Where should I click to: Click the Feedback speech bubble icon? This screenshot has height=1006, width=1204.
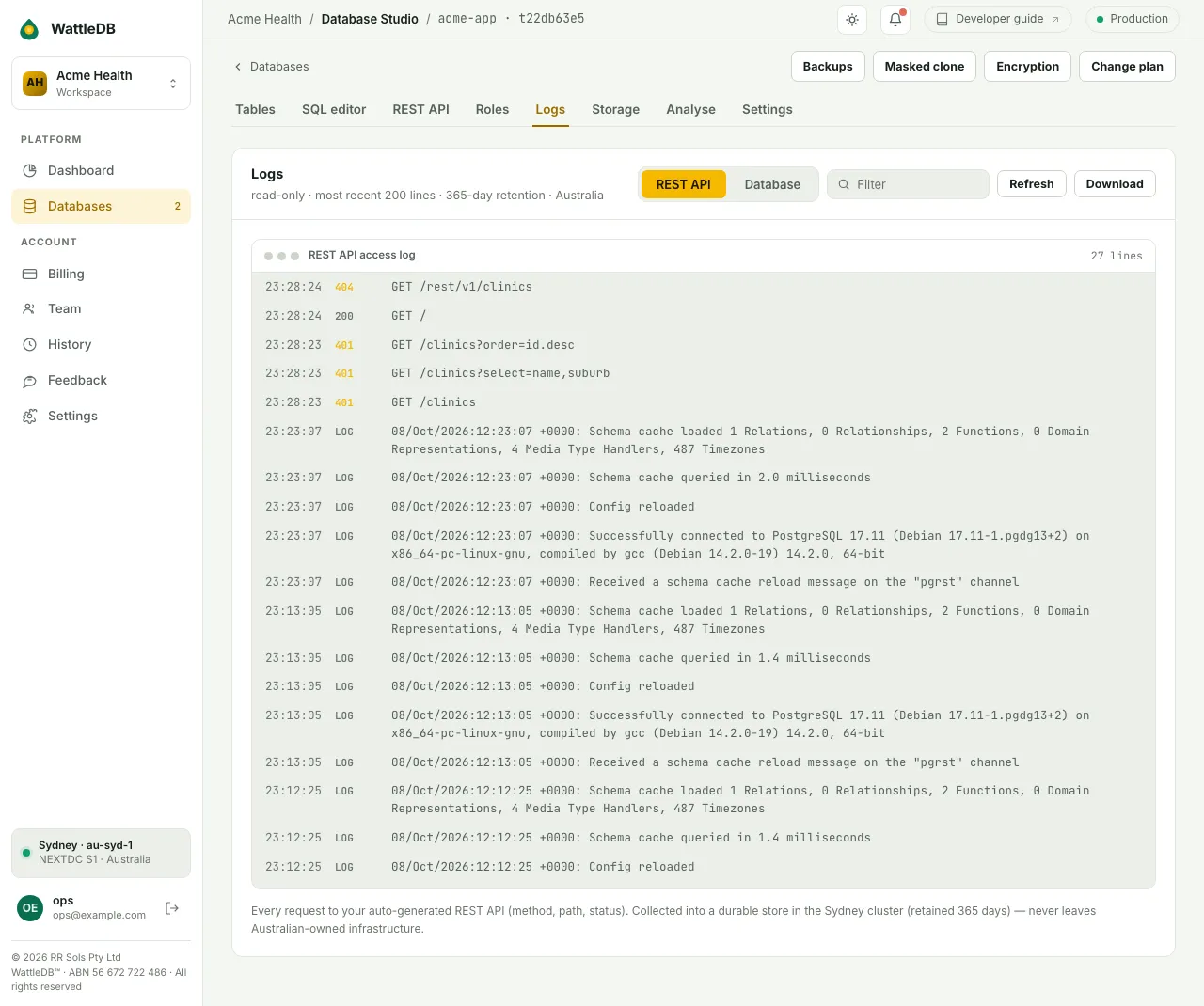pos(29,380)
